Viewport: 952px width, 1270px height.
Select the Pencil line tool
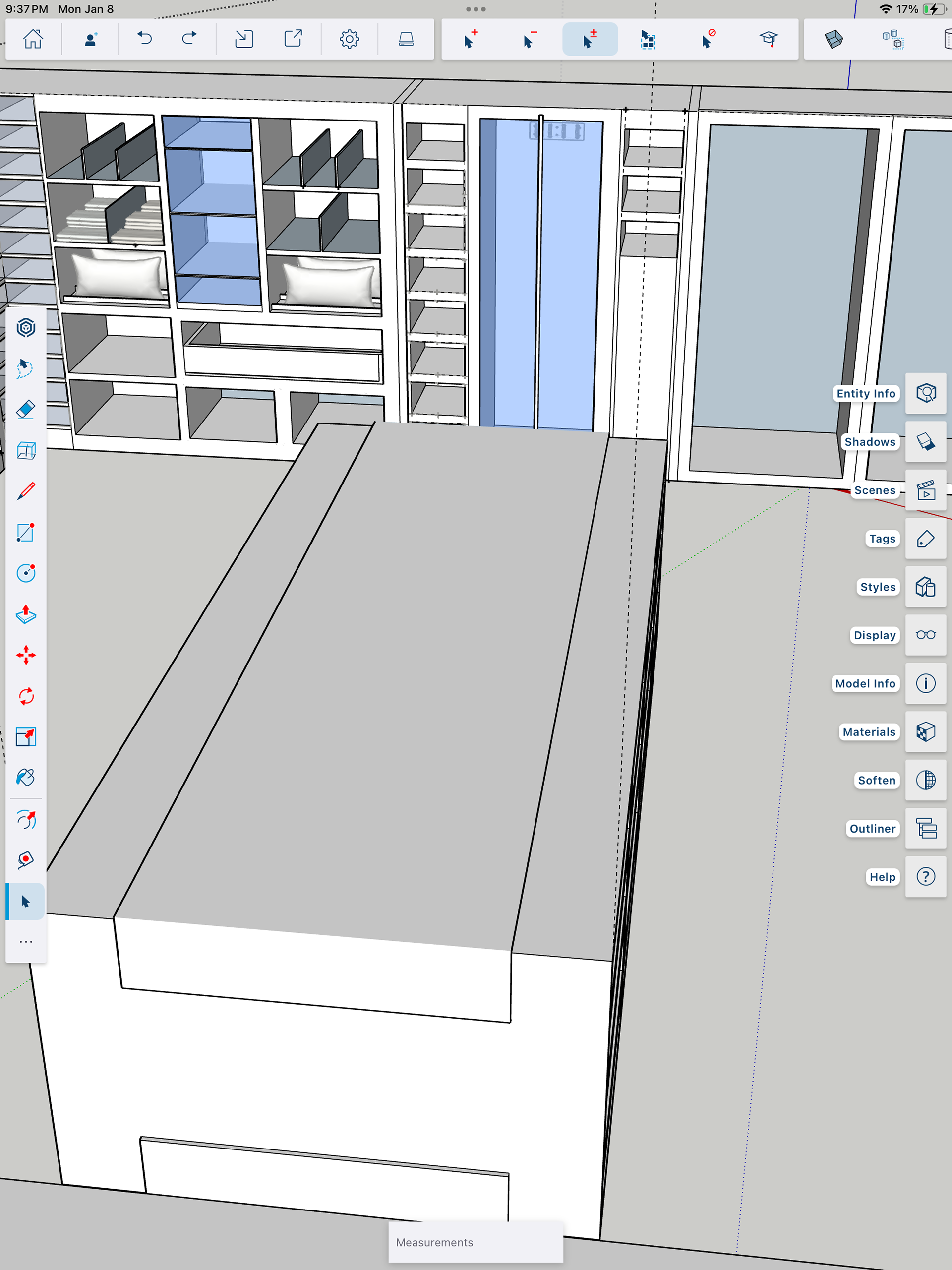pyautogui.click(x=26, y=491)
